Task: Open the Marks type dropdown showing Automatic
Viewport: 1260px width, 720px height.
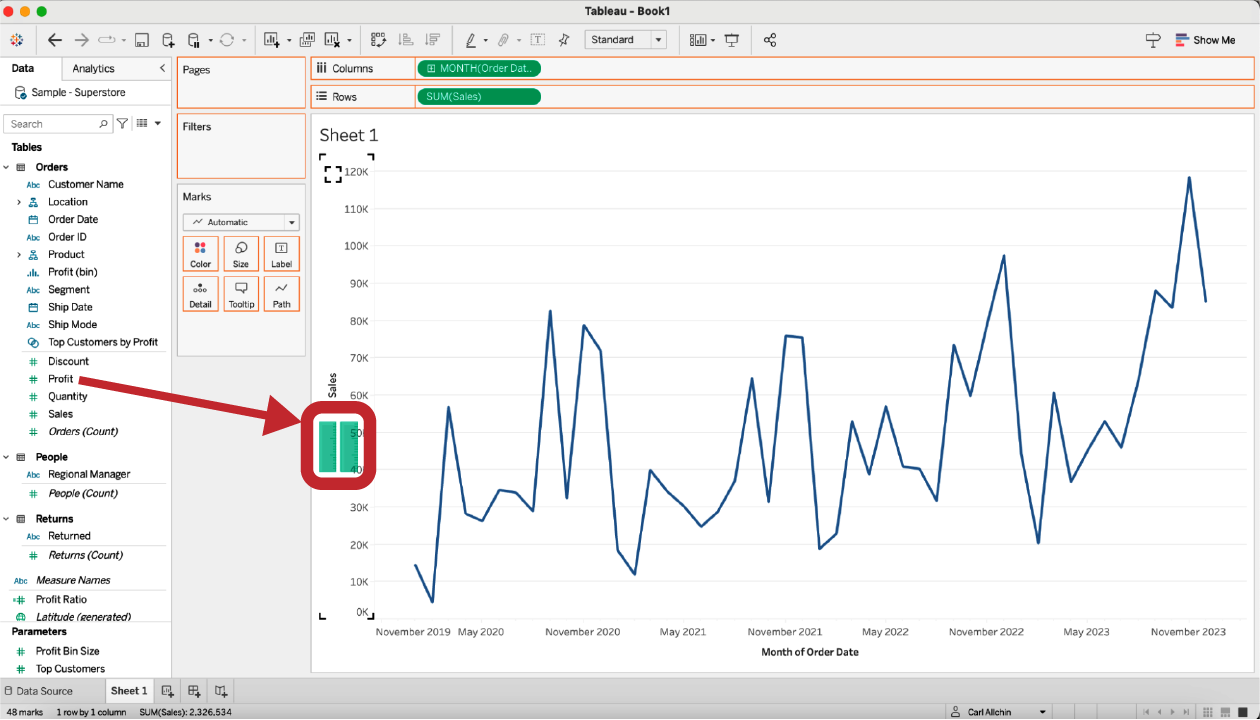Action: [x=241, y=222]
